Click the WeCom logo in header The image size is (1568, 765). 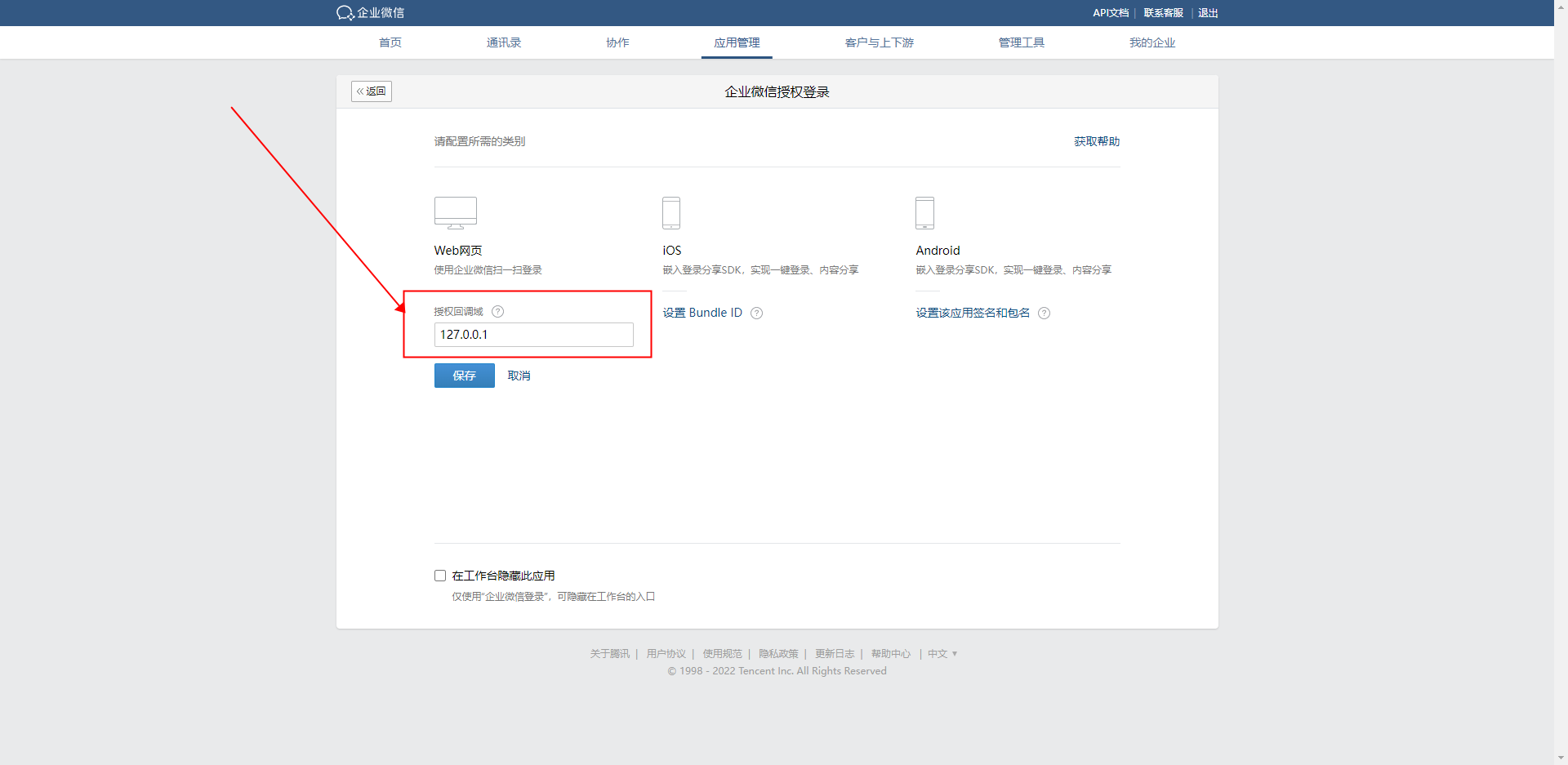pos(370,13)
